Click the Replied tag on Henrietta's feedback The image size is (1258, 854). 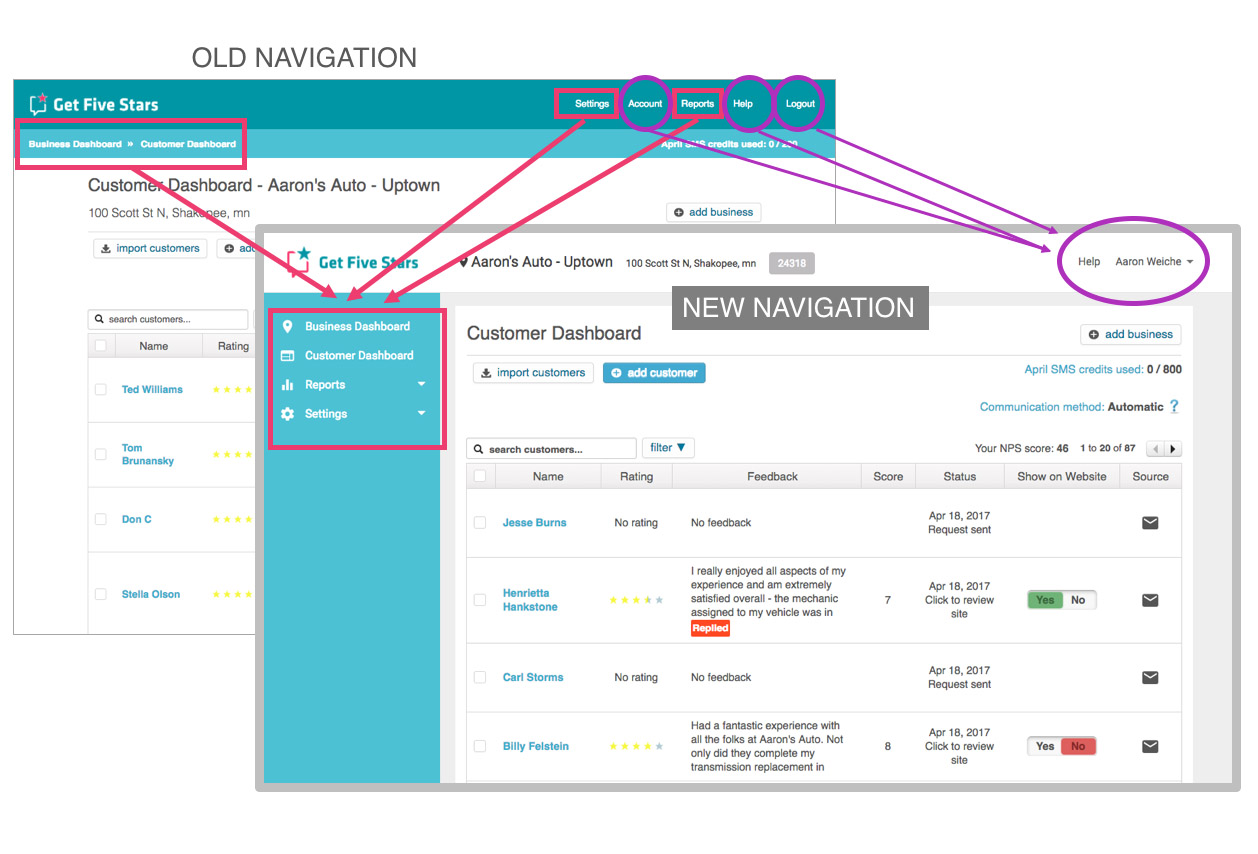710,628
